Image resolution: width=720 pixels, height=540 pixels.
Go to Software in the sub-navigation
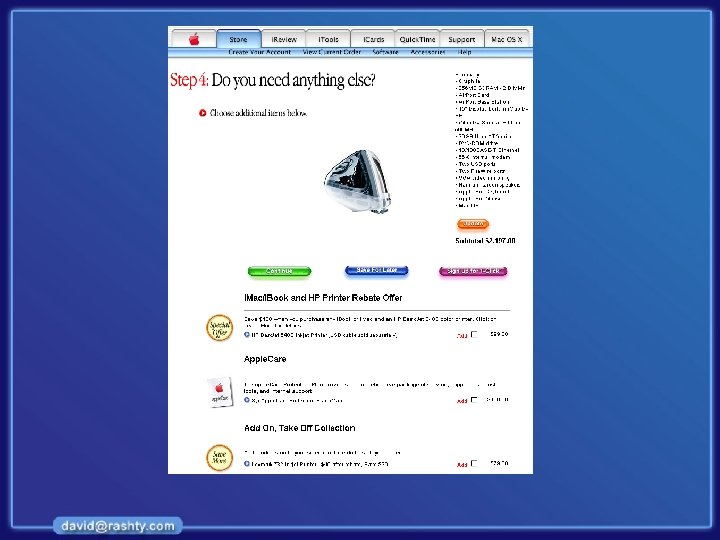385,52
